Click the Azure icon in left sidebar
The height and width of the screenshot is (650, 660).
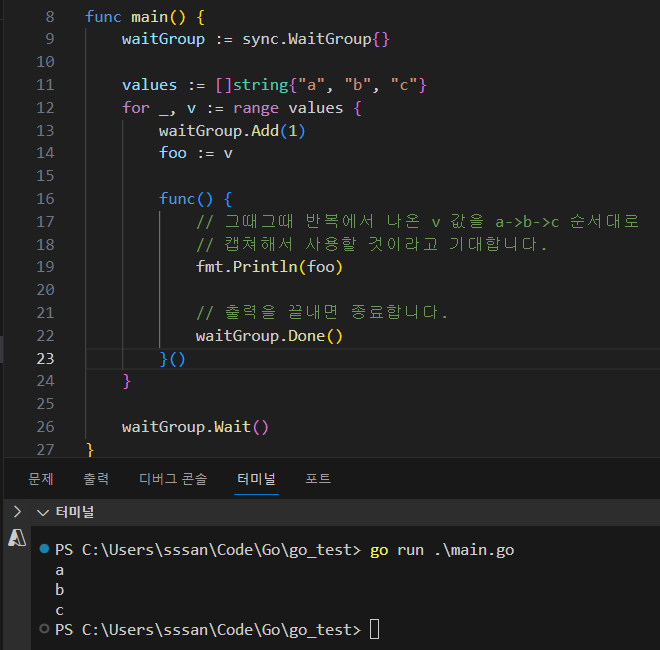[x=16, y=538]
